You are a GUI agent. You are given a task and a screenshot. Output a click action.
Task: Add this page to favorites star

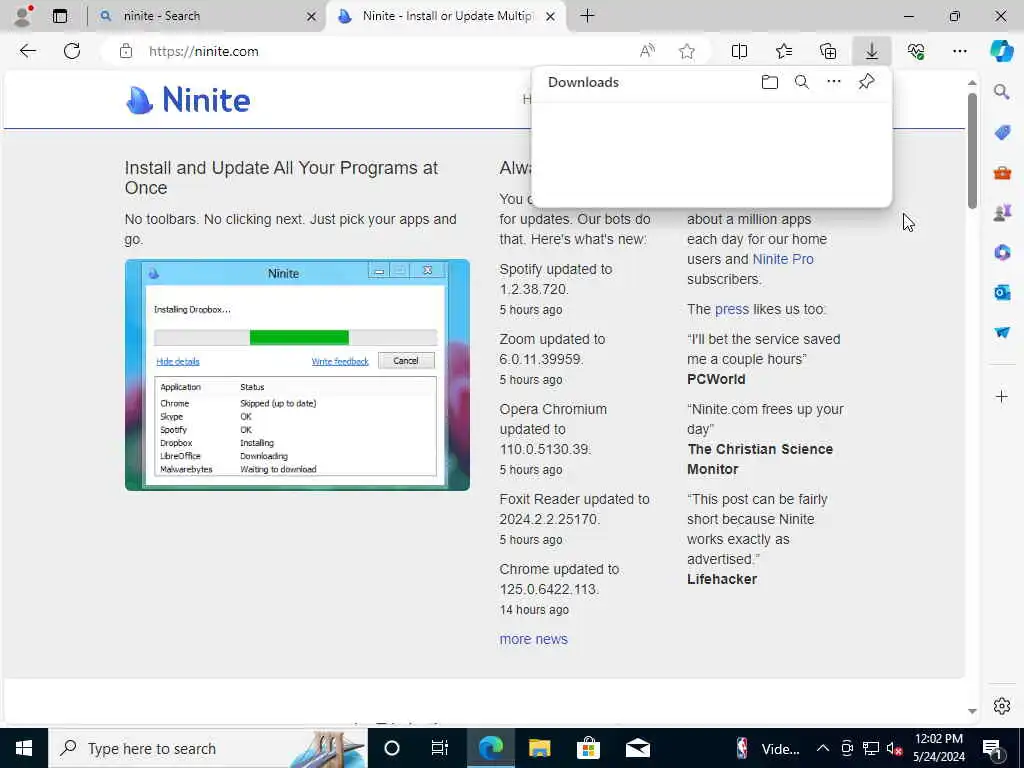tap(686, 51)
